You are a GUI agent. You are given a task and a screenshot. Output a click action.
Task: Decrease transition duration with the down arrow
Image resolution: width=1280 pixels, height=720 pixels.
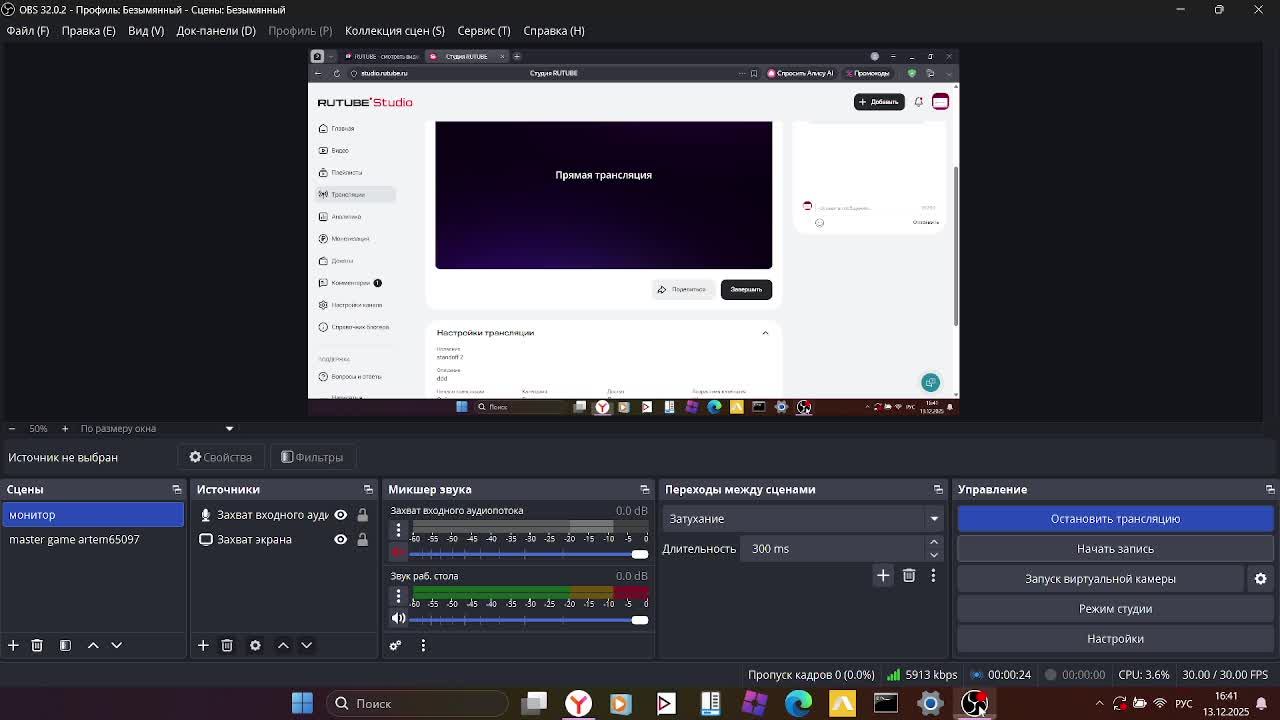point(934,554)
